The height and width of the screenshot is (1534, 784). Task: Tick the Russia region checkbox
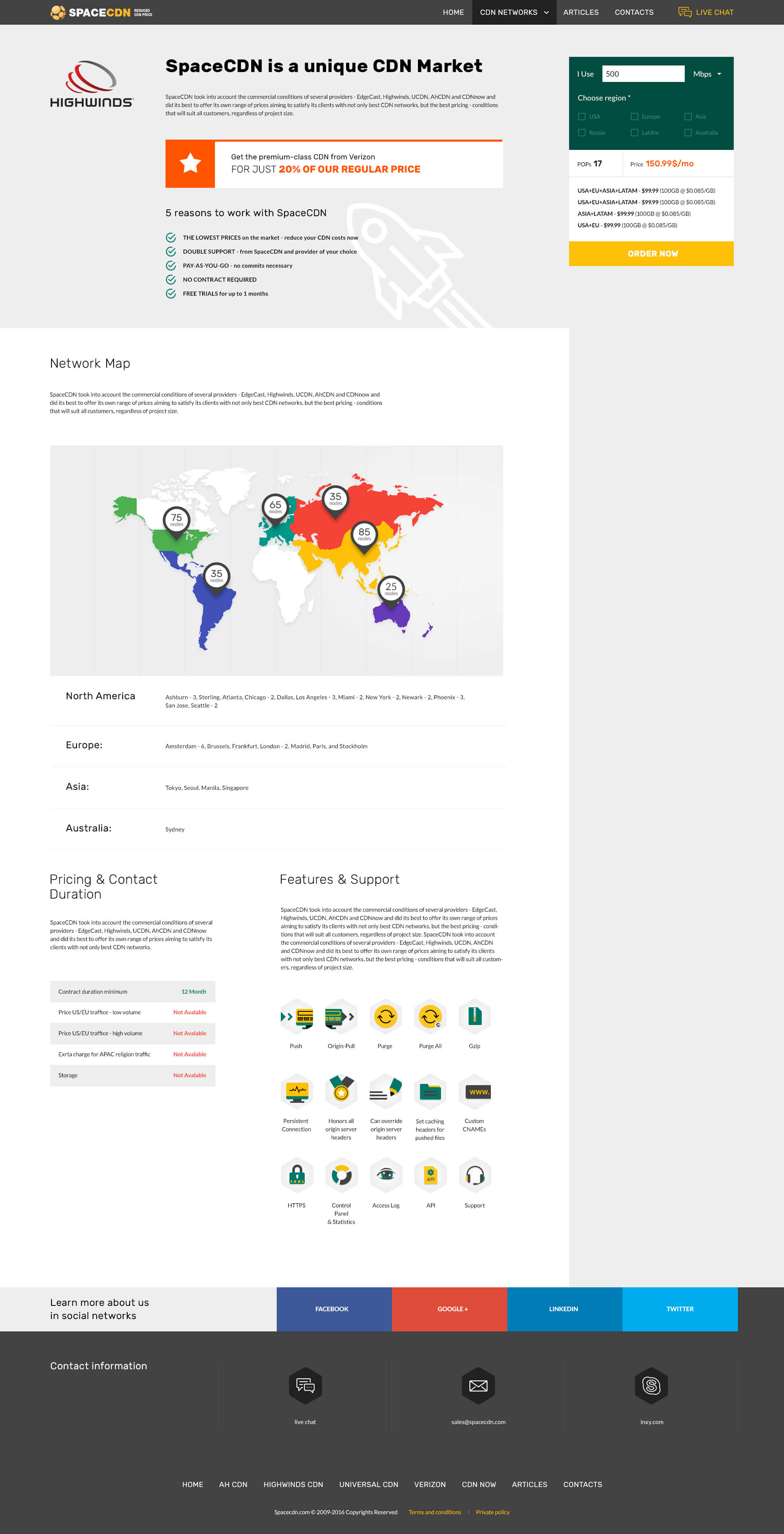[x=581, y=133]
